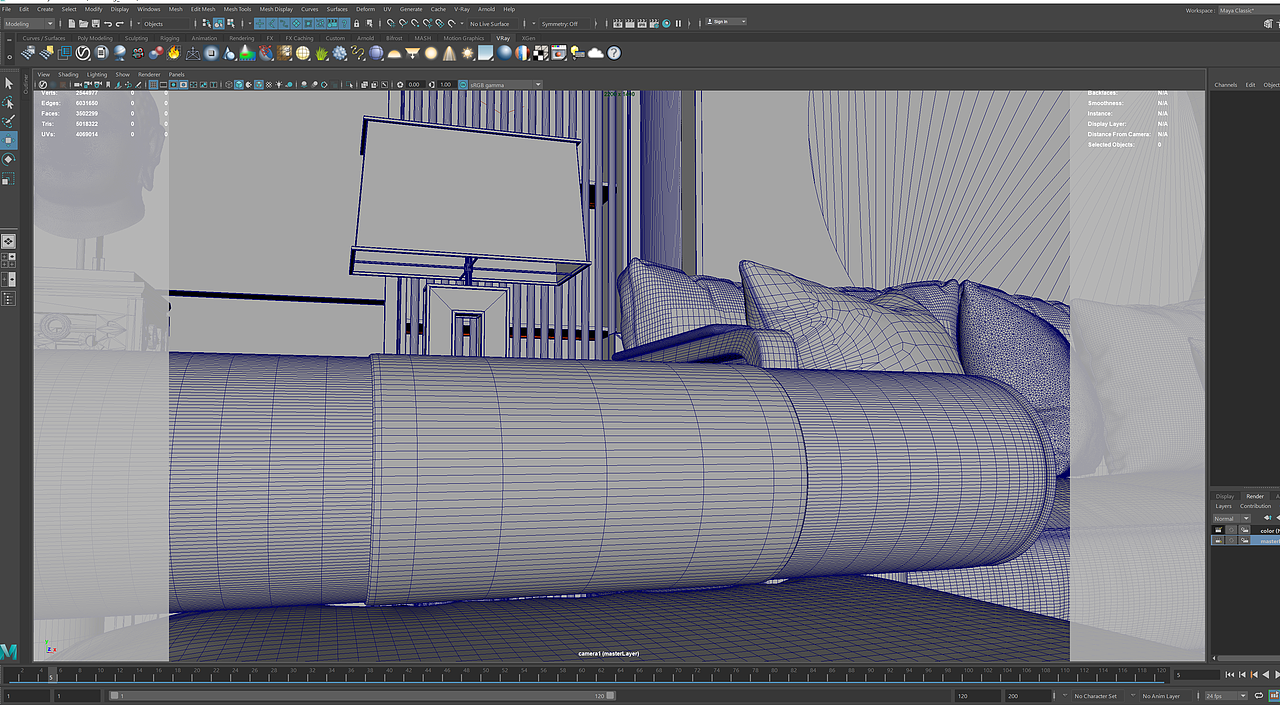
Task: Open V-Ray help question mark icon
Action: (x=614, y=52)
